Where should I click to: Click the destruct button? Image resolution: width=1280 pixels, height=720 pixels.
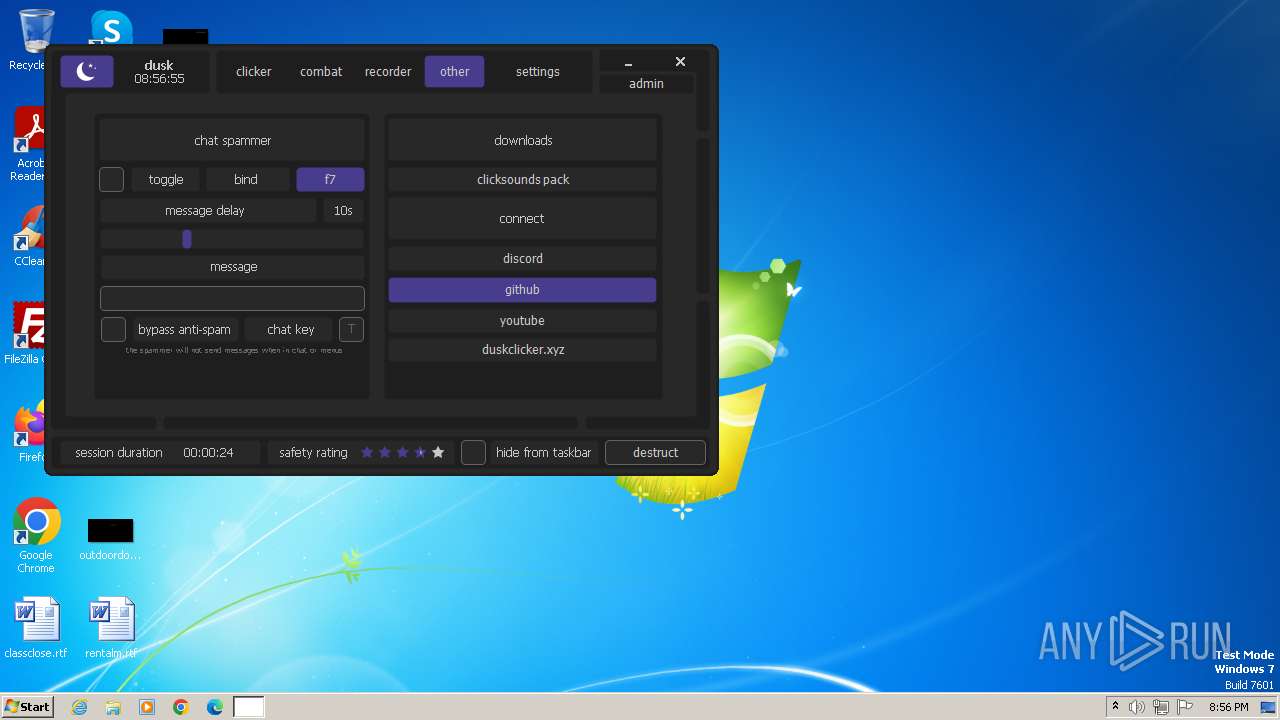[x=655, y=452]
